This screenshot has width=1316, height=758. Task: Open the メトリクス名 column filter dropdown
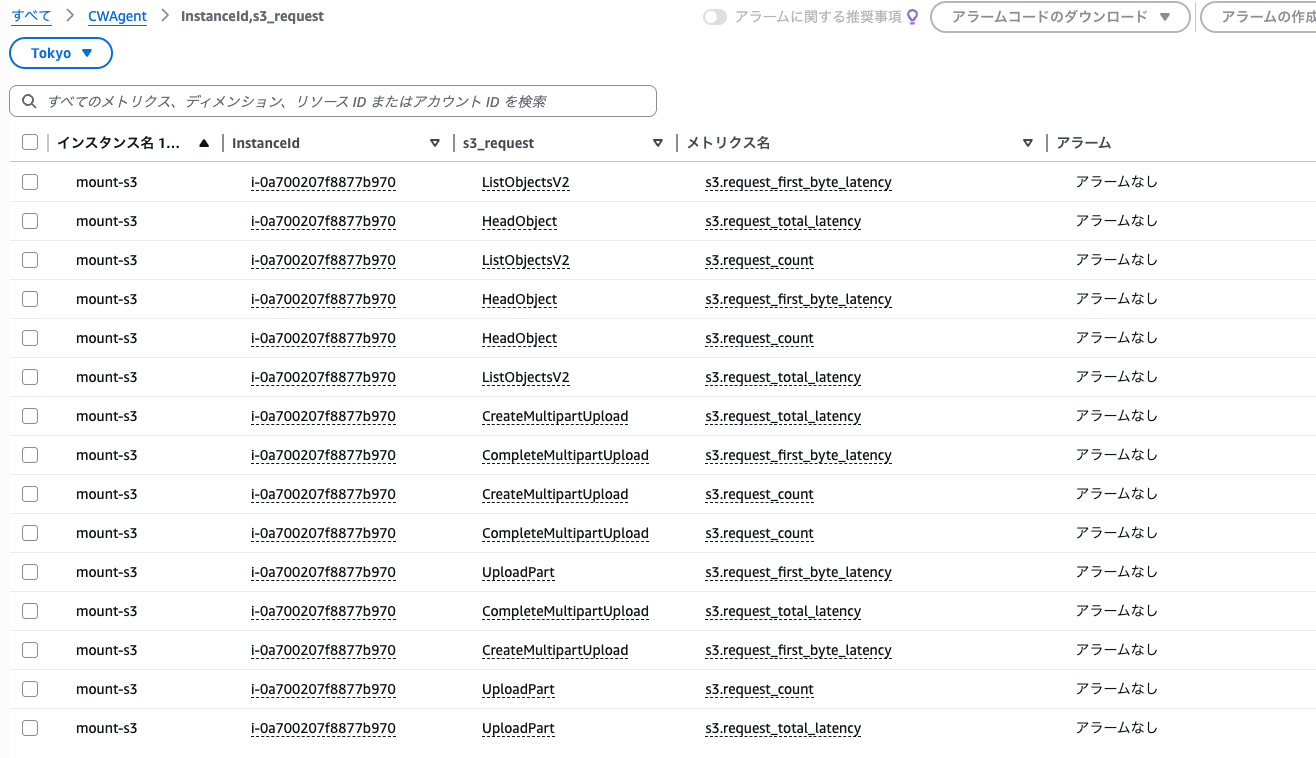1028,143
